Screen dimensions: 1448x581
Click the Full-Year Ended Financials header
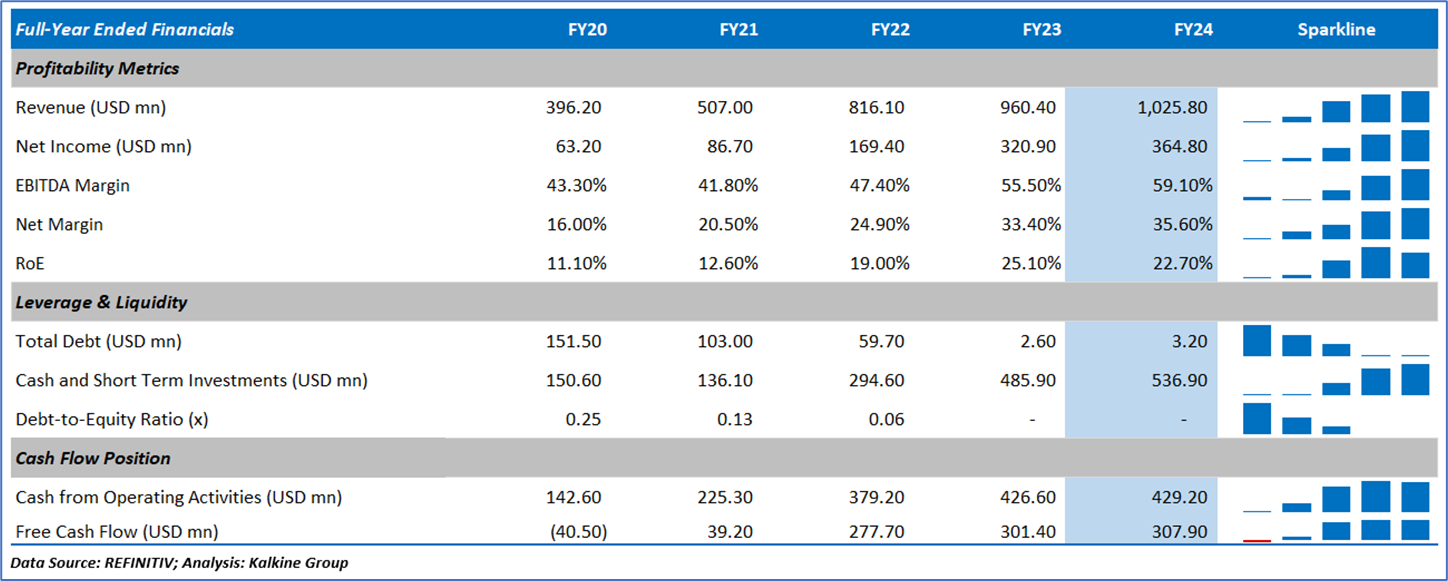(x=125, y=29)
